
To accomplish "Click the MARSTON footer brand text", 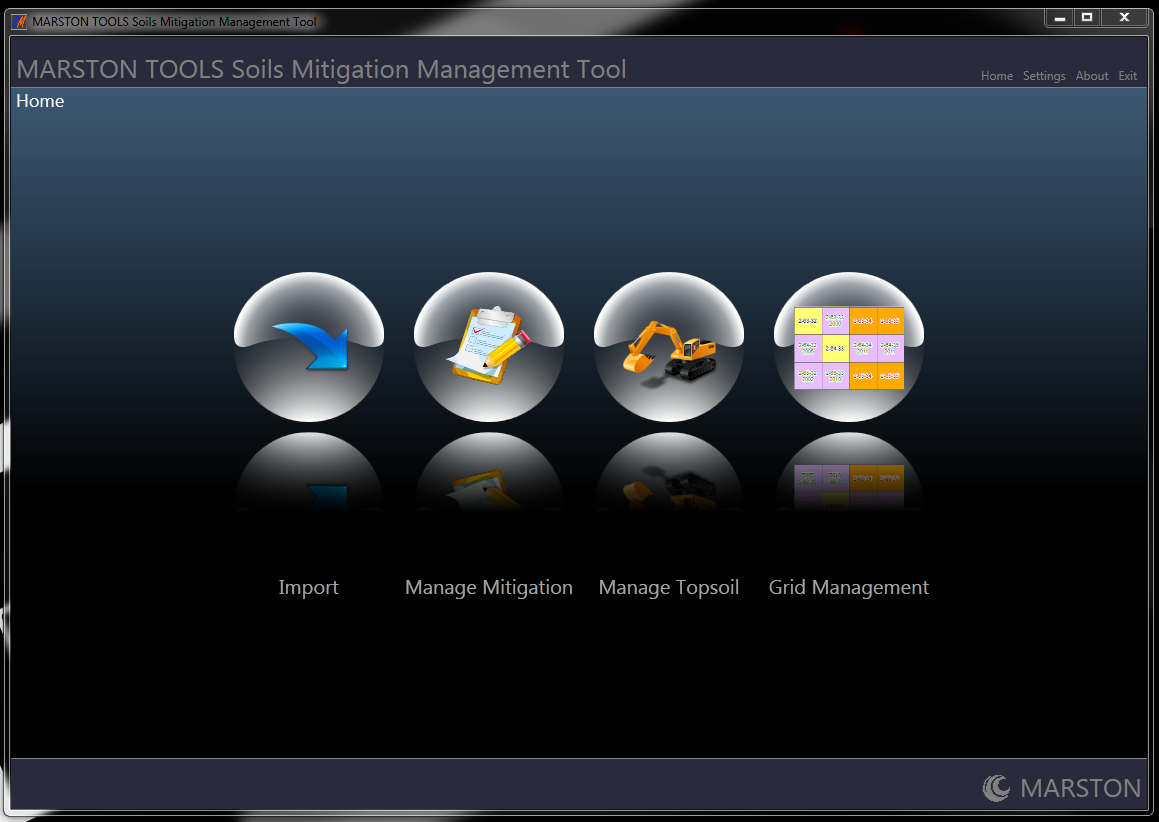I will [x=1080, y=788].
